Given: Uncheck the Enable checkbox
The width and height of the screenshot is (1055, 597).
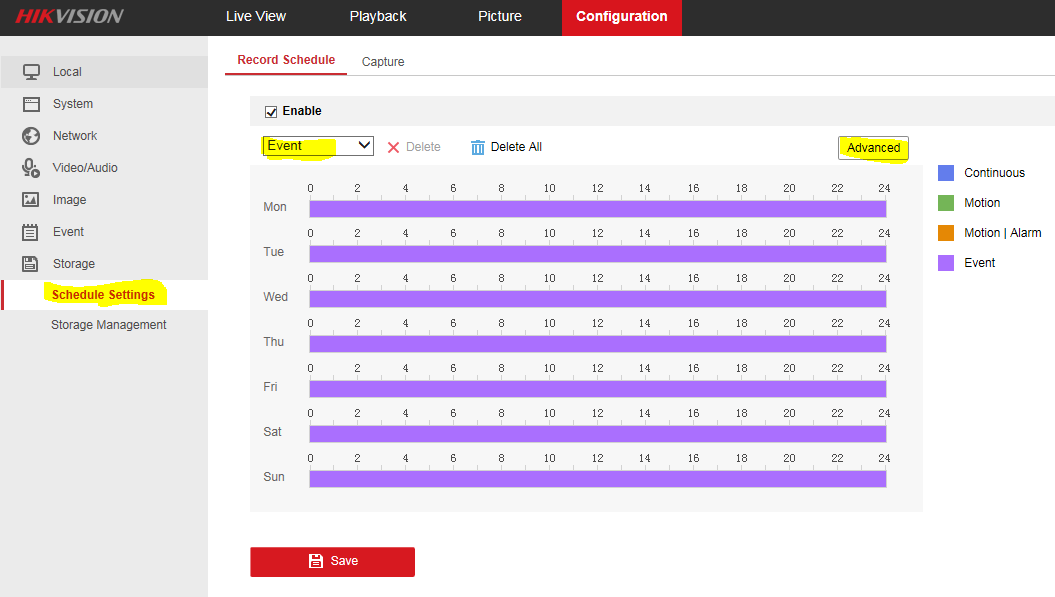Looking at the screenshot, I should tap(271, 111).
